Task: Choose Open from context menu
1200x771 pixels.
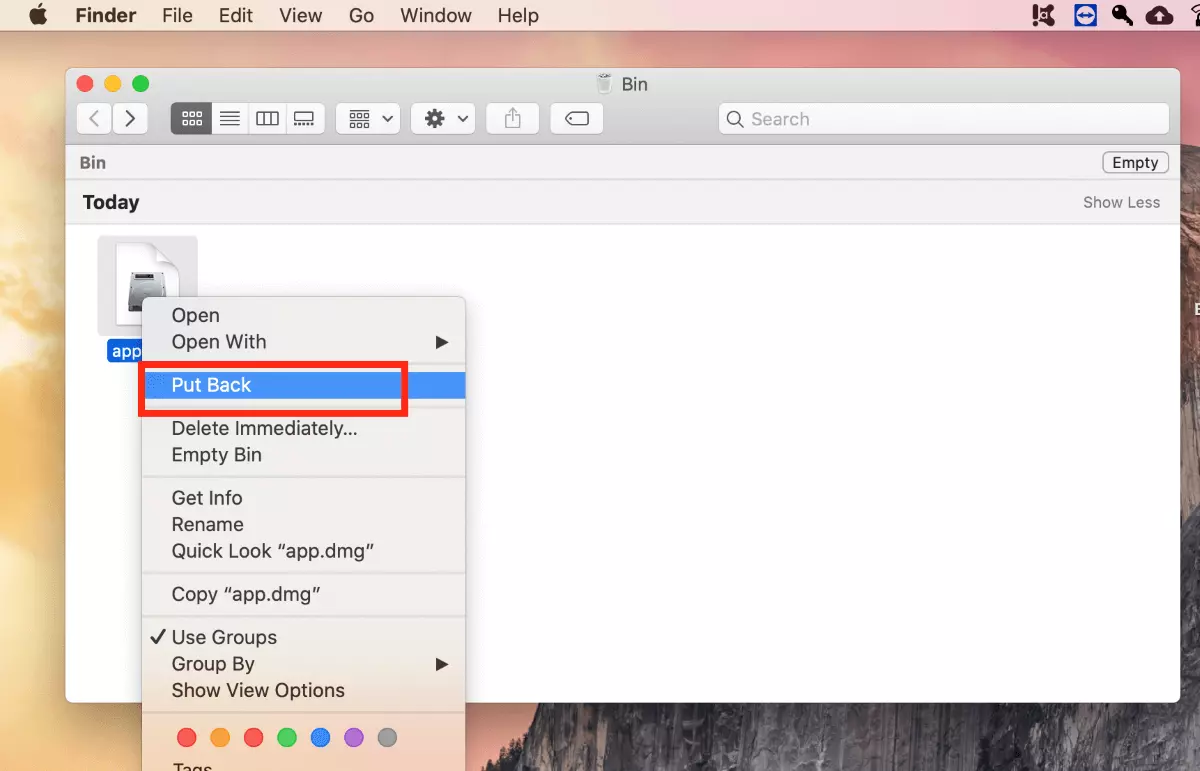Action: click(x=304, y=316)
